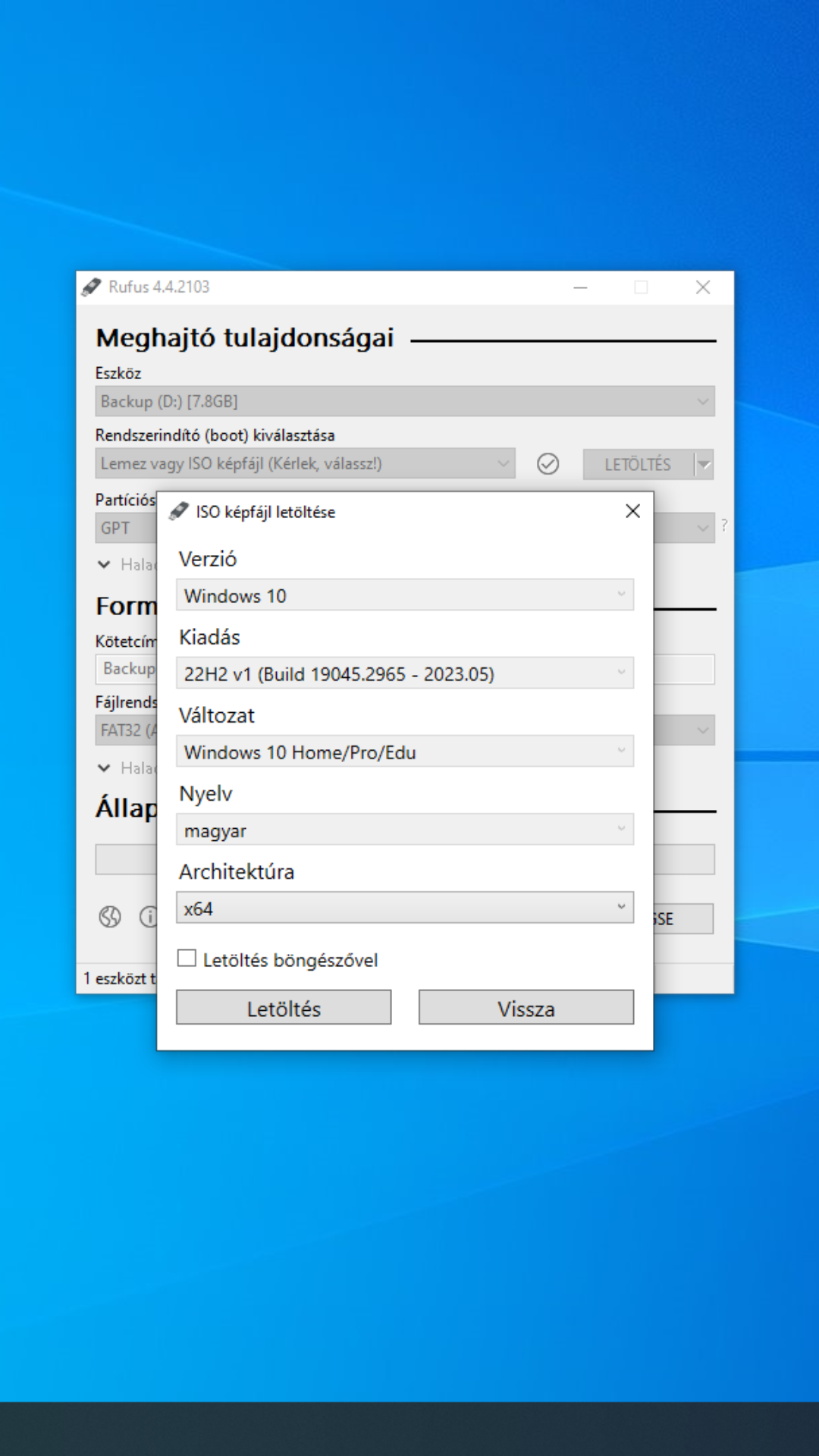Expand the Architektúra x64 combo box
The width and height of the screenshot is (819, 1456).
[404, 908]
